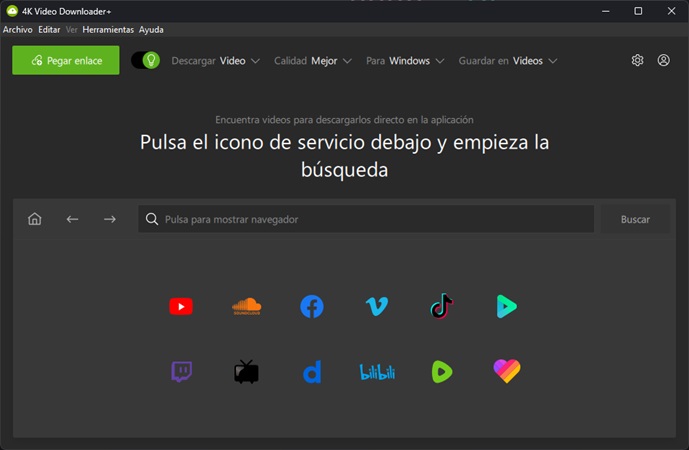Open the Ver menu

pos(72,29)
